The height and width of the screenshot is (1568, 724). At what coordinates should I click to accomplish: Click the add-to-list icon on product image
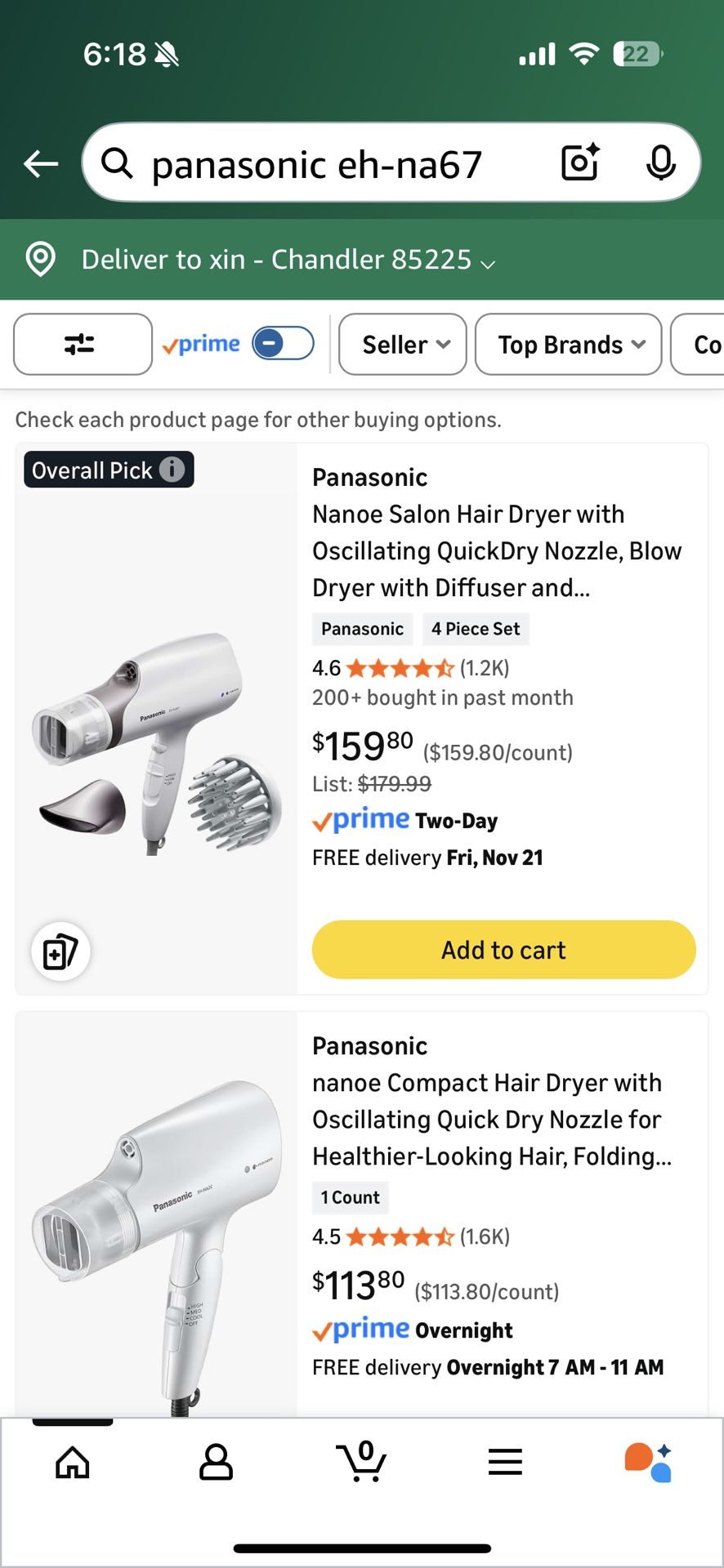59,951
